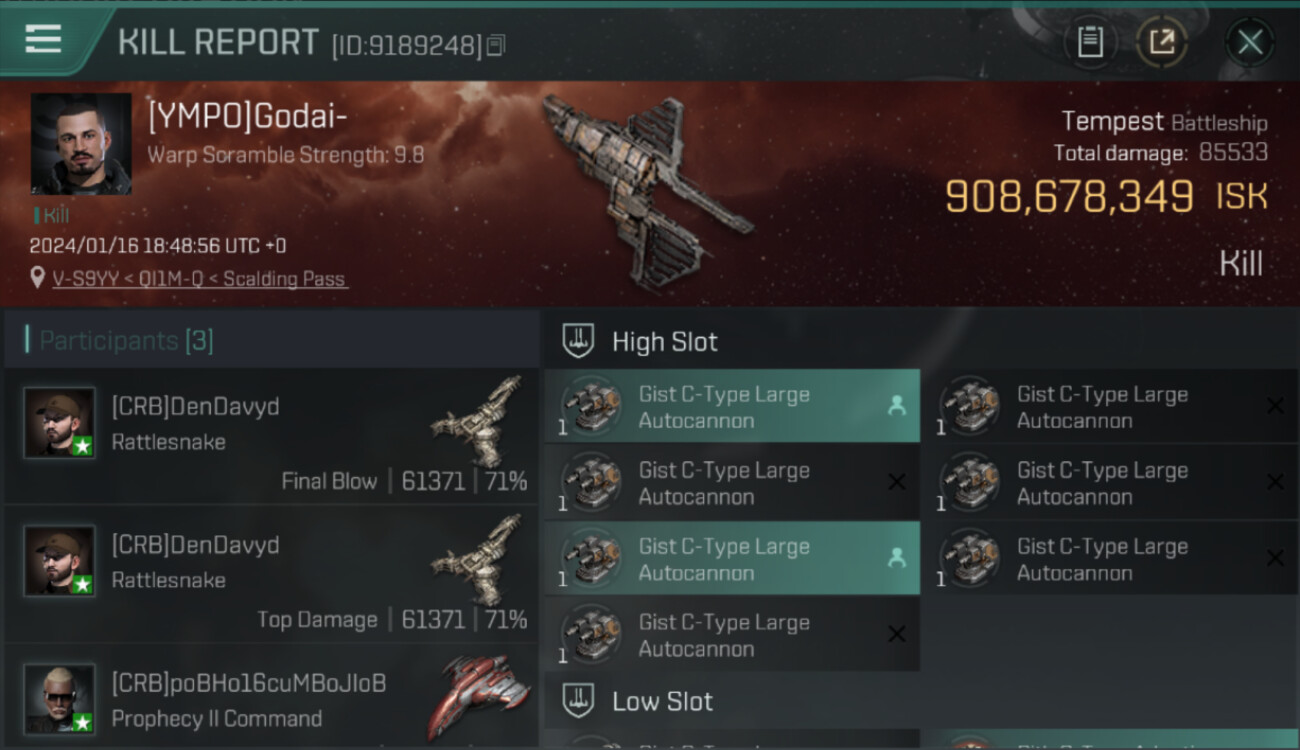This screenshot has width=1300, height=750.
Task: Select DenDavyd Top Damage participant
Action: (x=271, y=574)
